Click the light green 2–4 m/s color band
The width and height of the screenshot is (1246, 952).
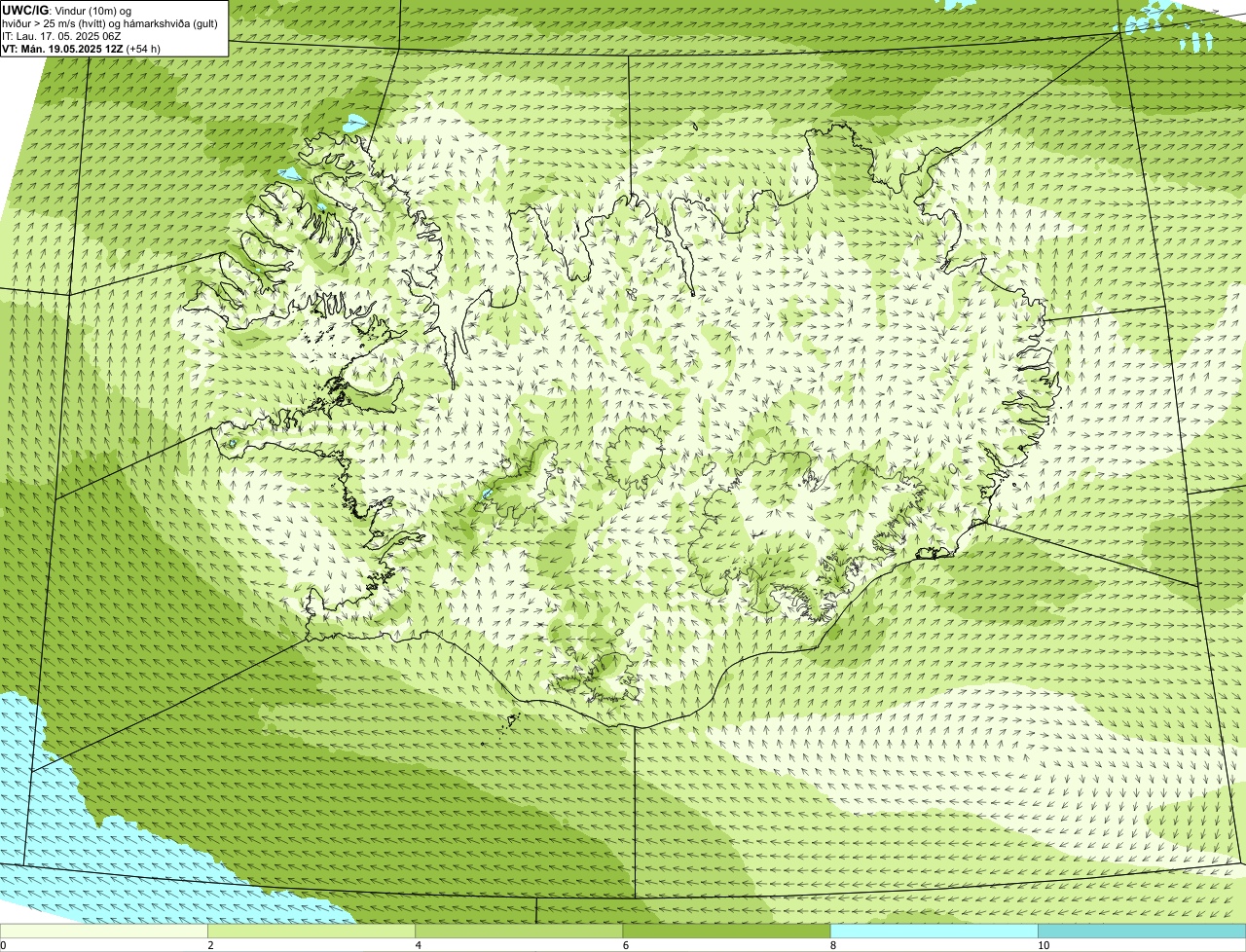point(311,932)
